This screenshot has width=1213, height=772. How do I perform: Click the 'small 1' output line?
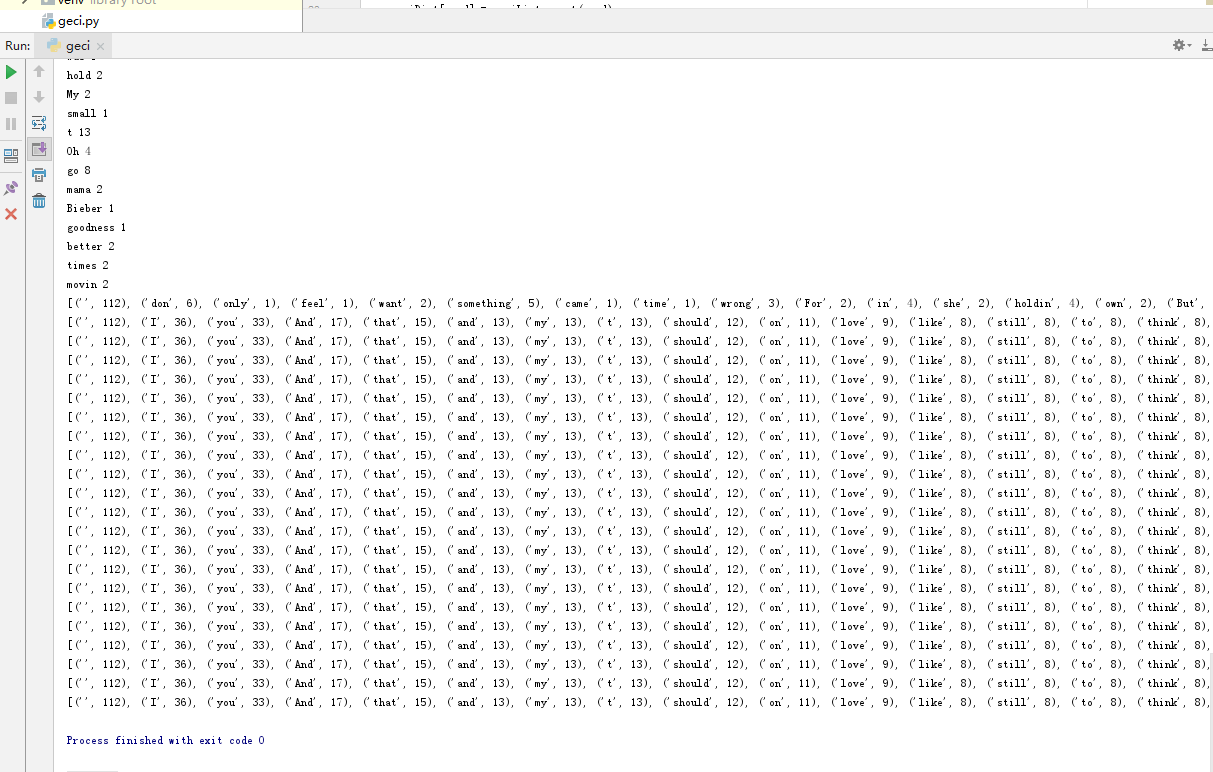pos(88,113)
